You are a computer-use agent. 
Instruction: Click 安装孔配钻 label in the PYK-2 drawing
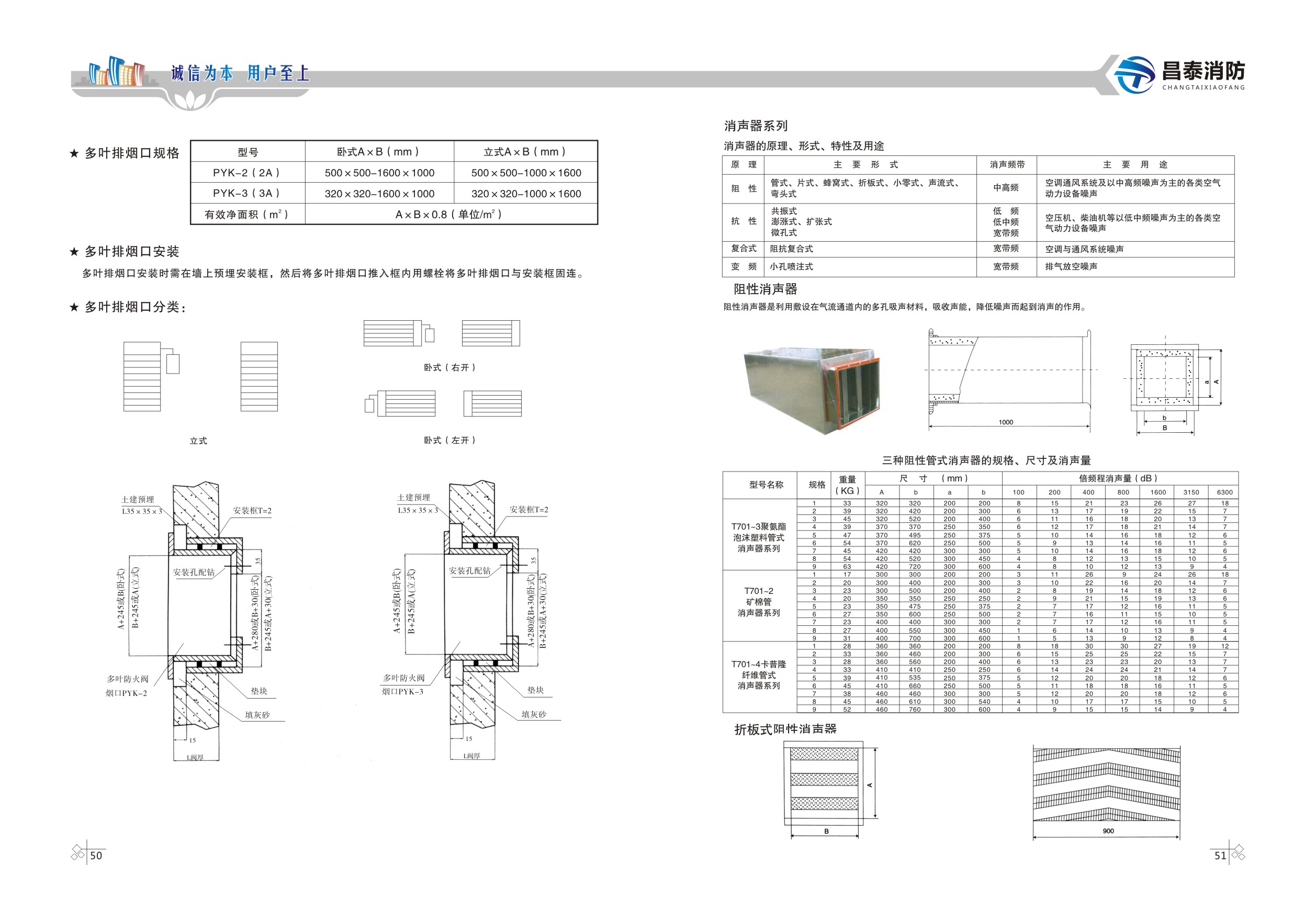click(194, 572)
